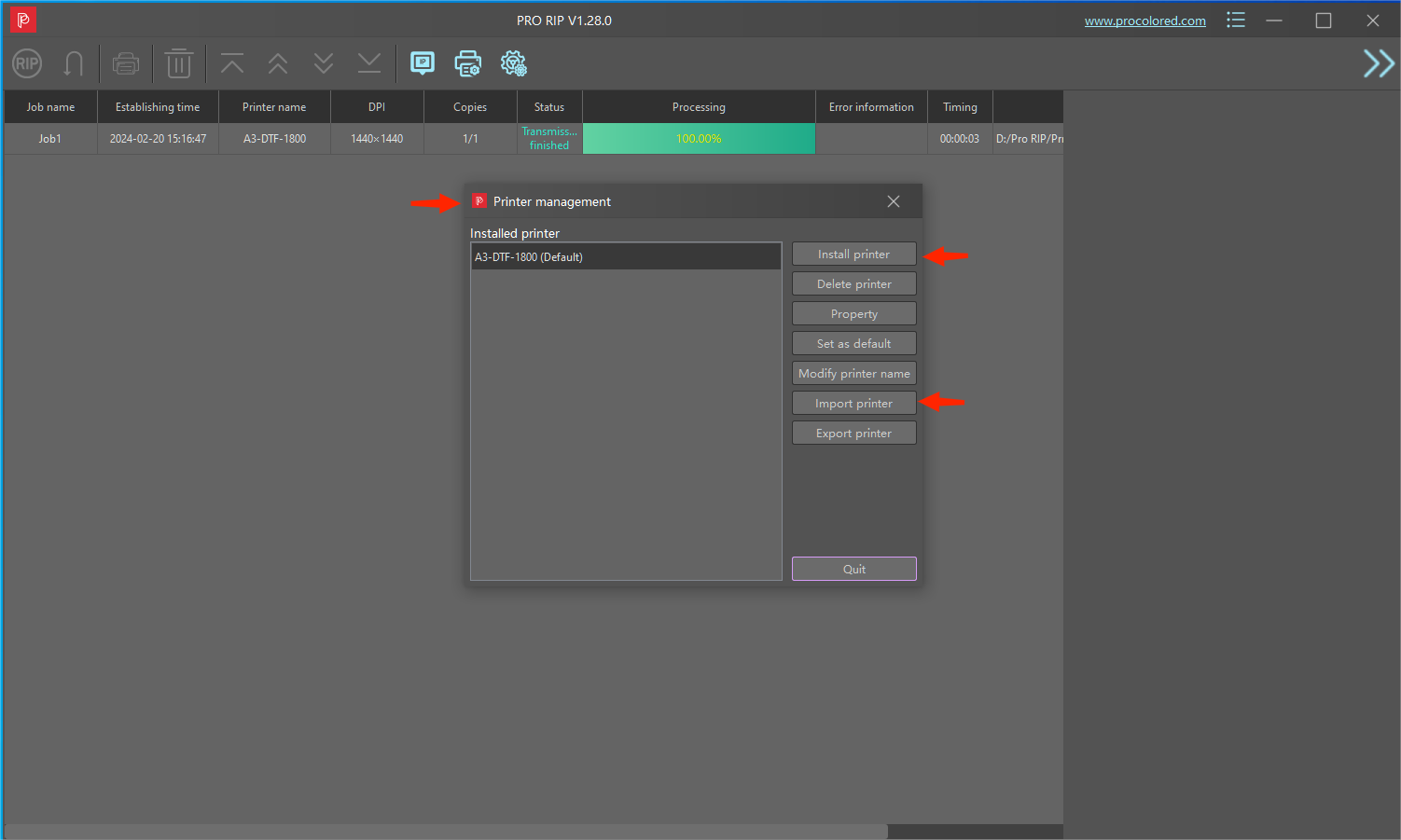Click the reprint U-arrow icon
This screenshot has width=1401, height=840.
pyautogui.click(x=74, y=63)
